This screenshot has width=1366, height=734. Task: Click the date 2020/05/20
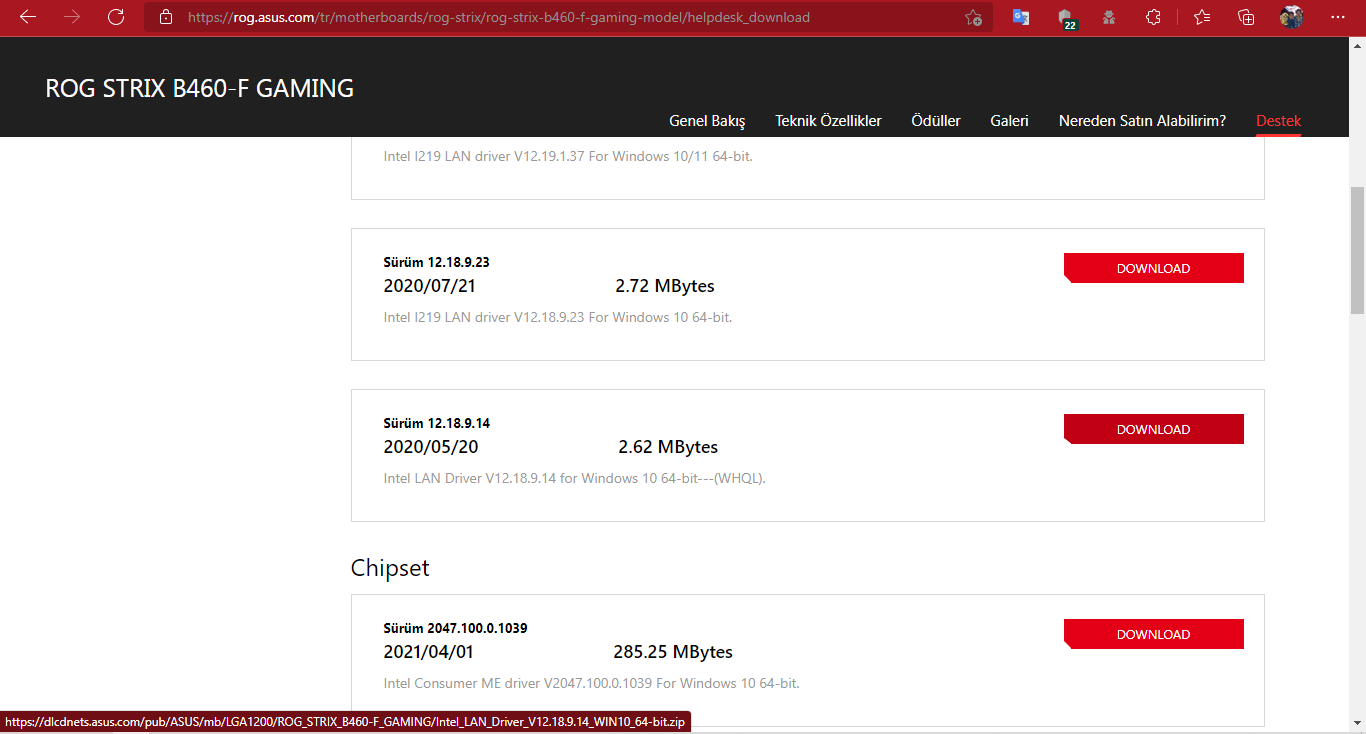(431, 447)
